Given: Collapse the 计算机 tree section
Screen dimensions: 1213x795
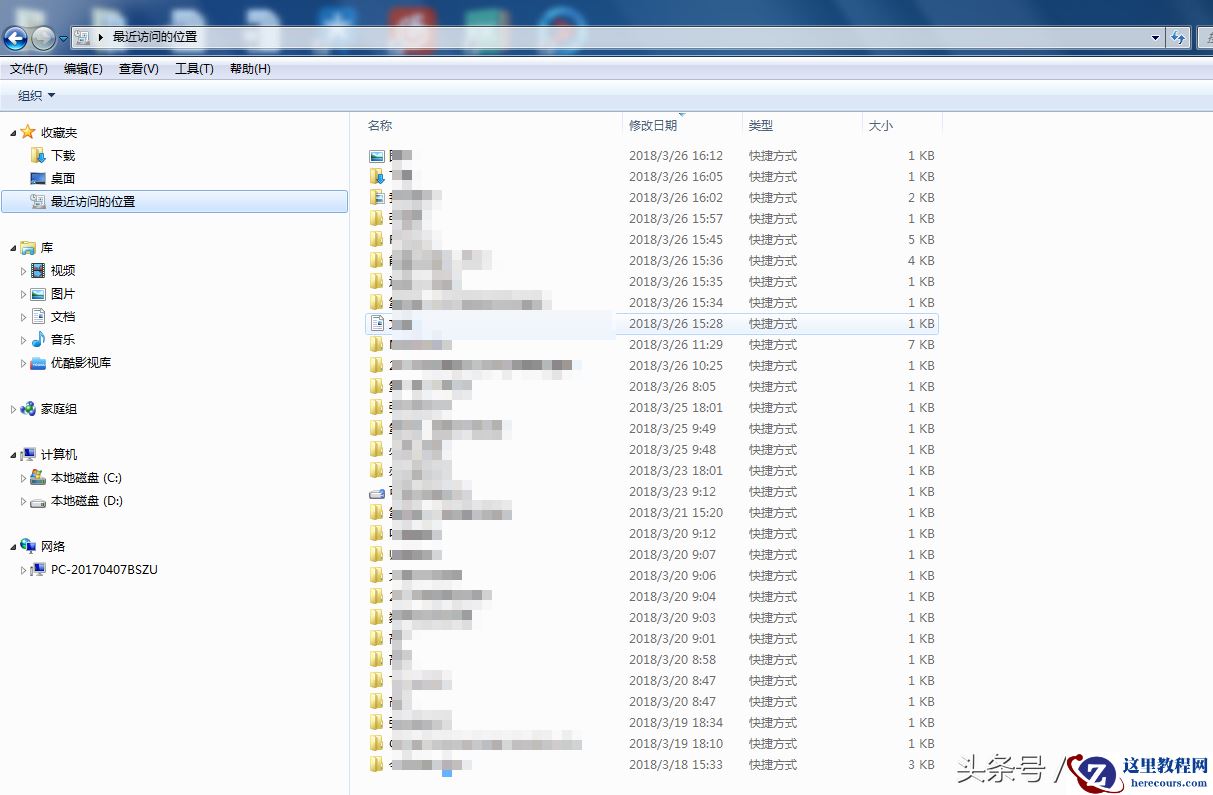Looking at the screenshot, I should (13, 455).
